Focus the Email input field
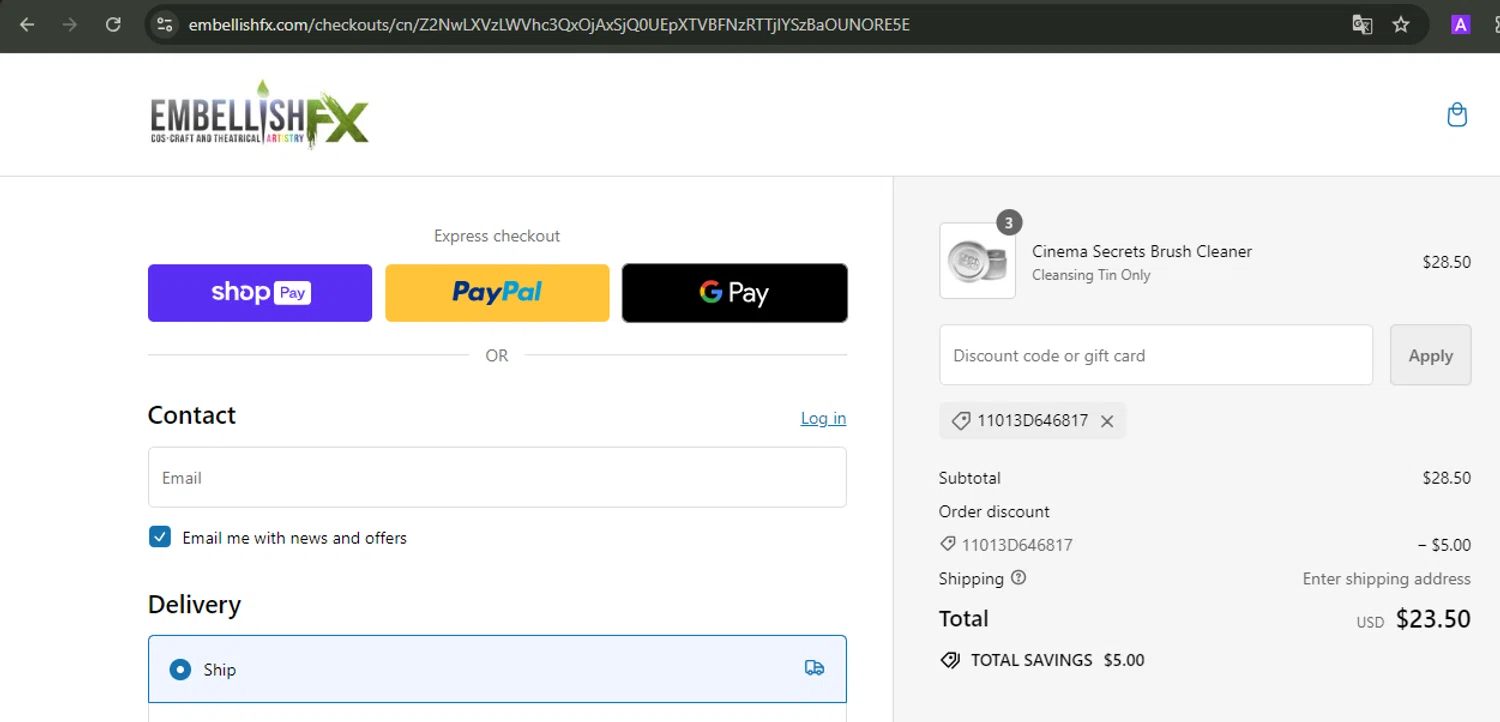 click(x=497, y=477)
